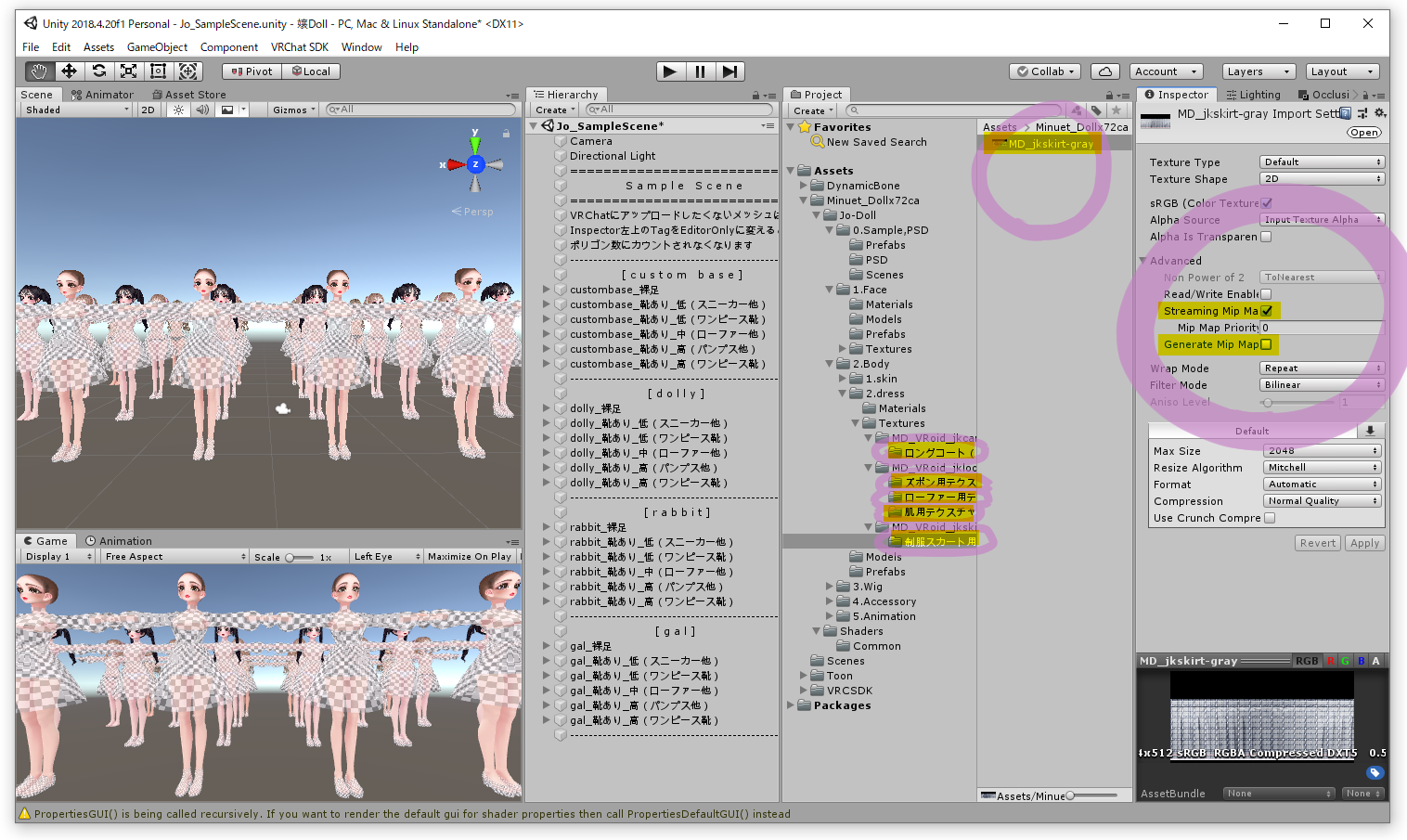Toggle Local handle rotation

[311, 71]
